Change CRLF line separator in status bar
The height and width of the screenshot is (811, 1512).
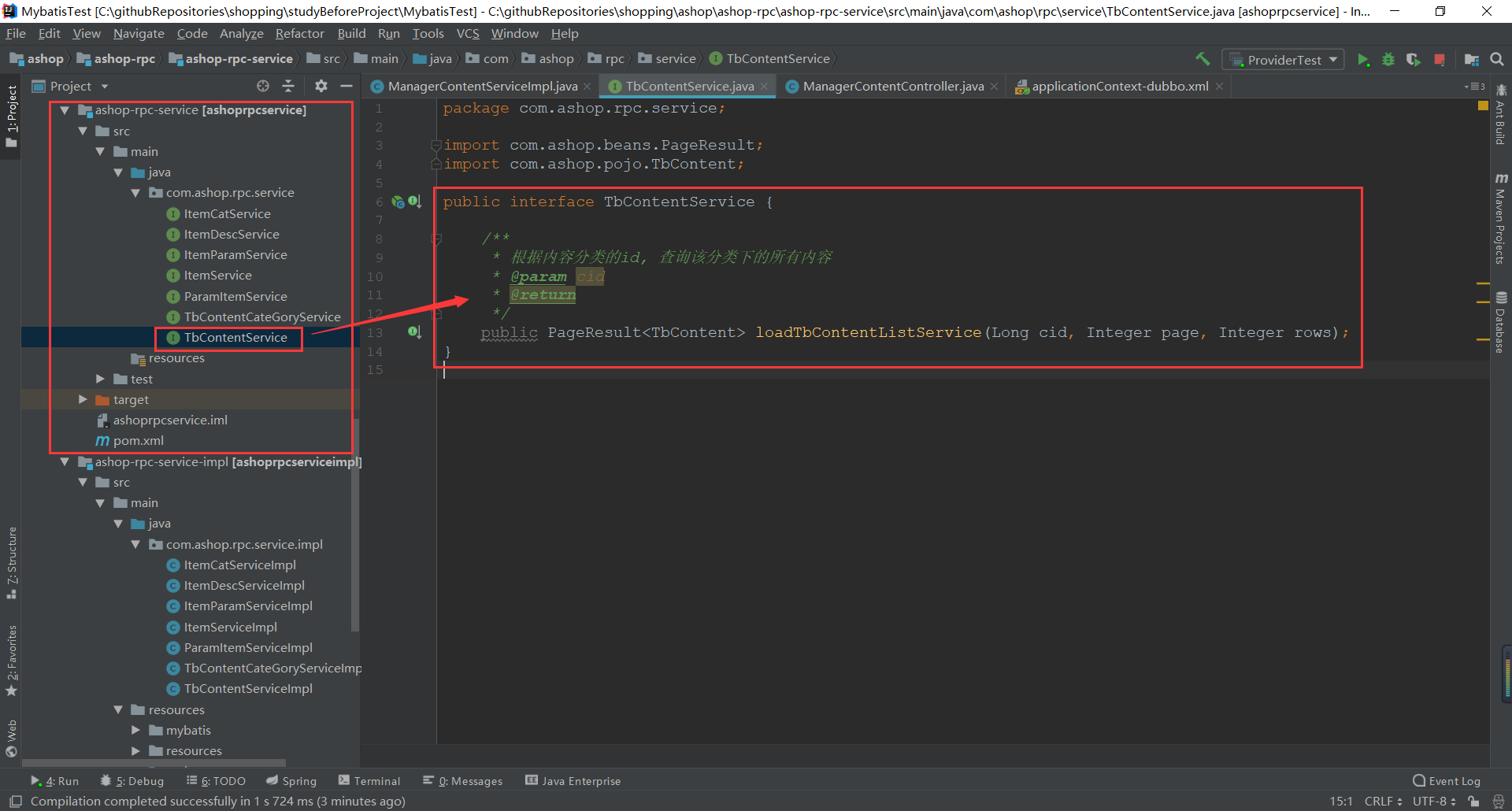(1383, 802)
